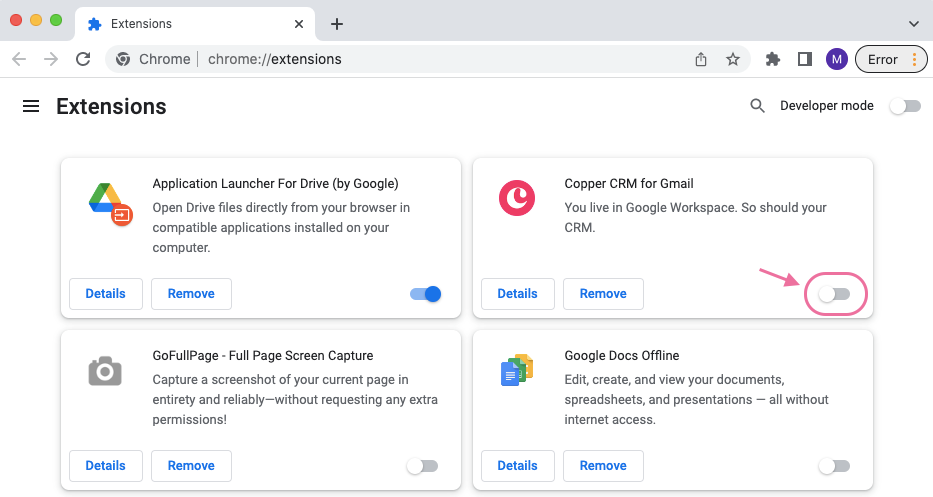Close the Extensions tab
933x497 pixels.
click(299, 24)
